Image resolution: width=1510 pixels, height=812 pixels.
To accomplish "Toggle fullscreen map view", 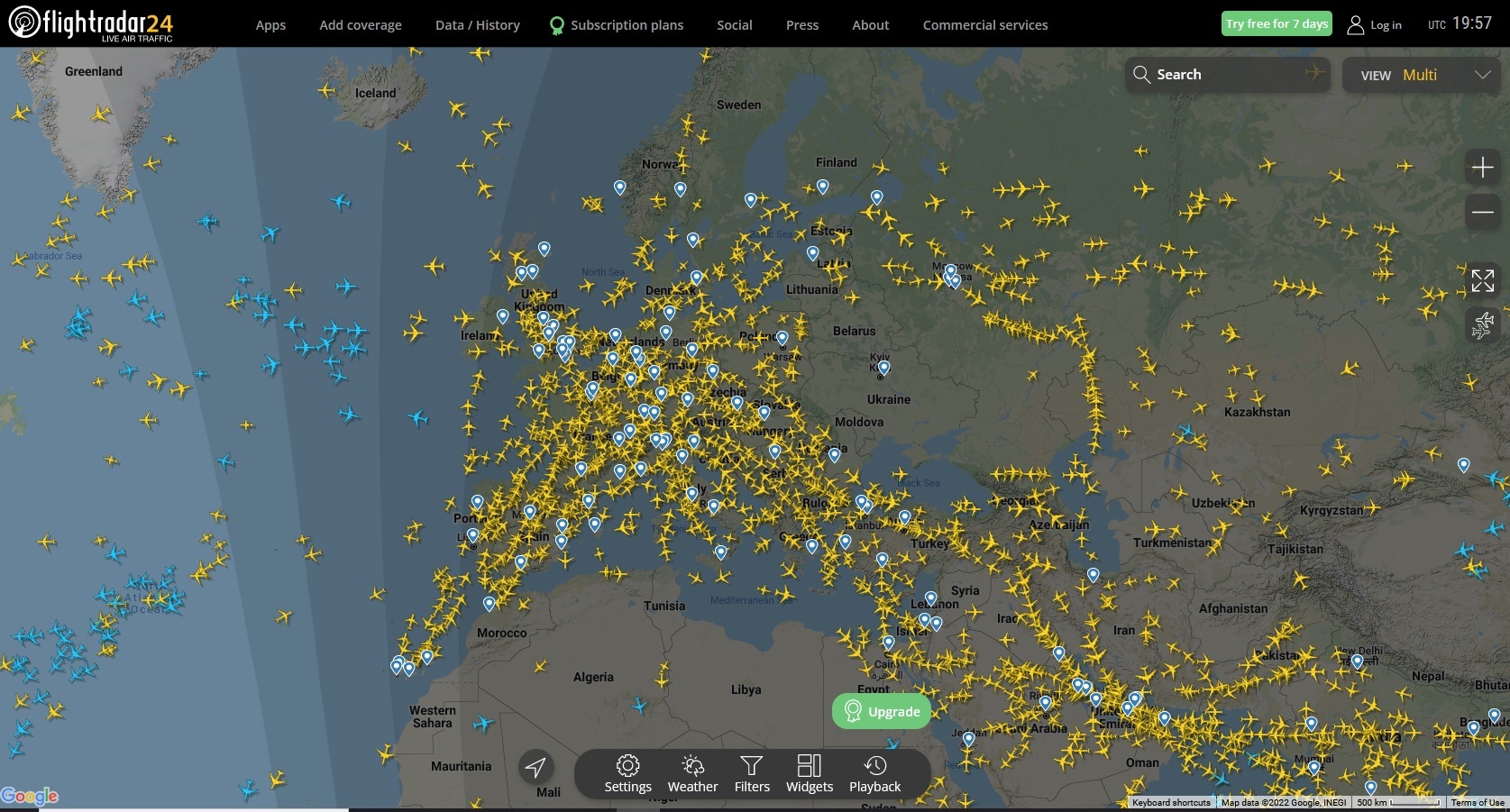I will point(1482,280).
